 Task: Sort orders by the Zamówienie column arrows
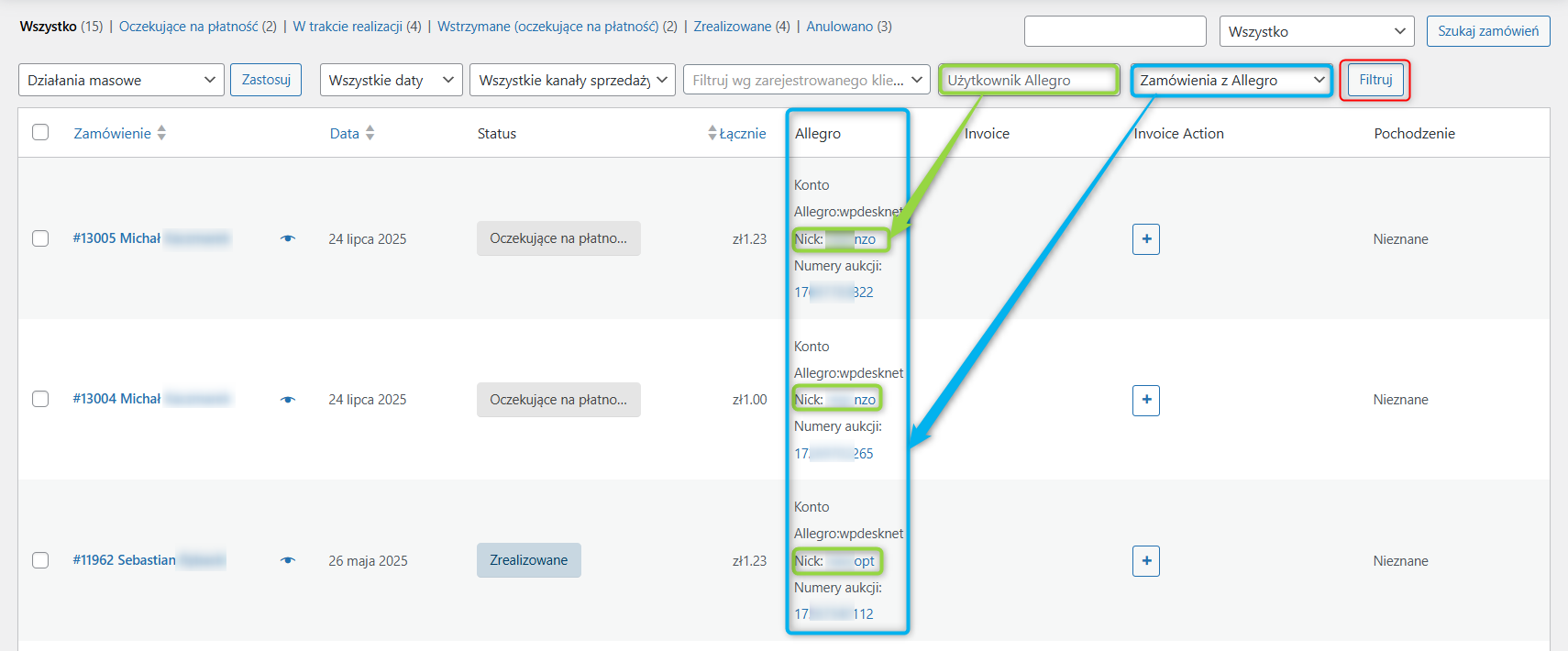point(161,133)
